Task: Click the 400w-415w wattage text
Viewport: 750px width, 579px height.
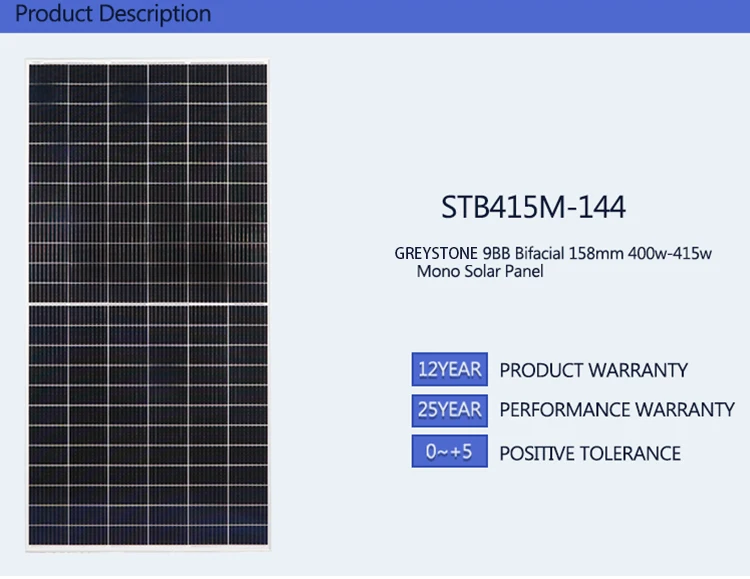Action: click(x=670, y=254)
